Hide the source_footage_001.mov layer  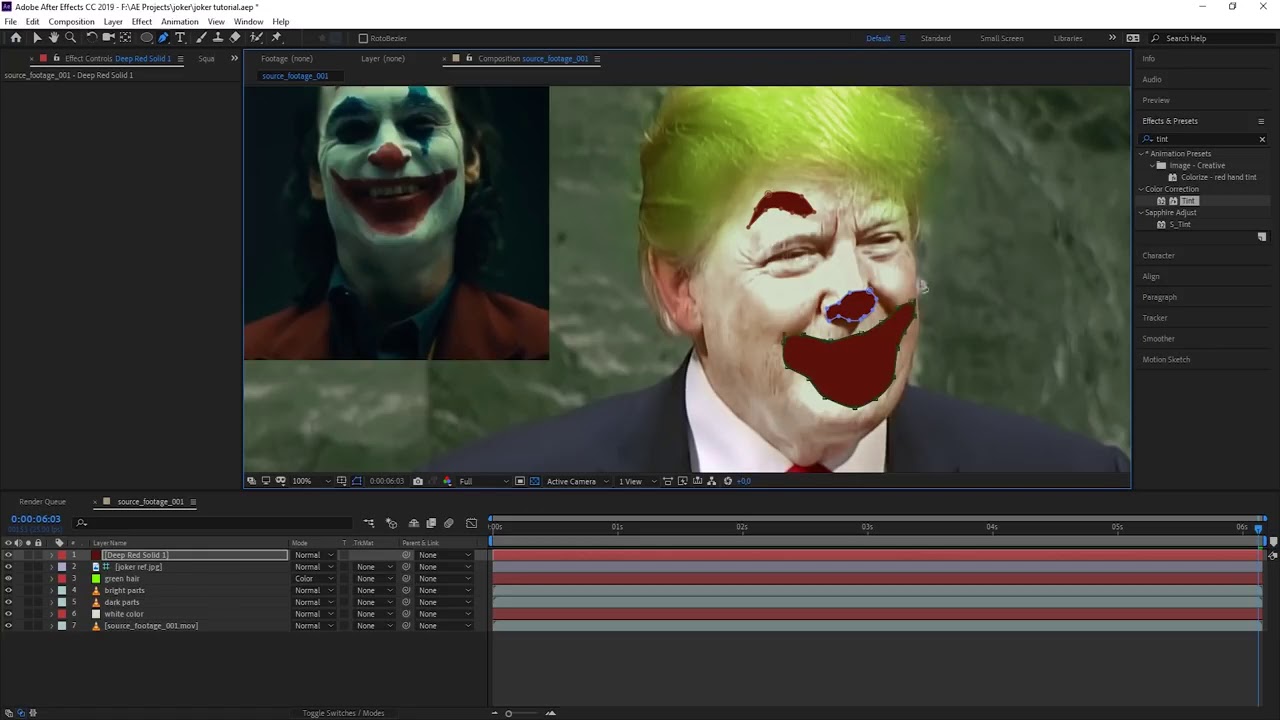click(x=8, y=626)
